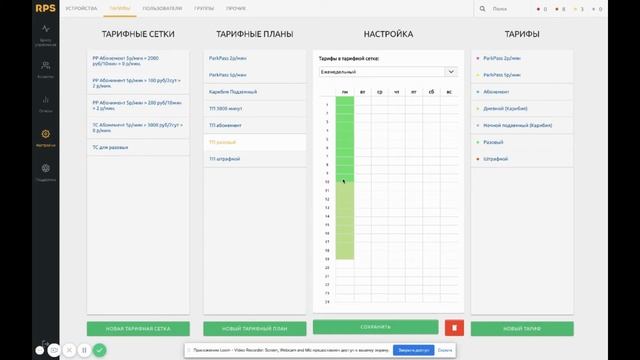Click the search input field

[510, 9]
